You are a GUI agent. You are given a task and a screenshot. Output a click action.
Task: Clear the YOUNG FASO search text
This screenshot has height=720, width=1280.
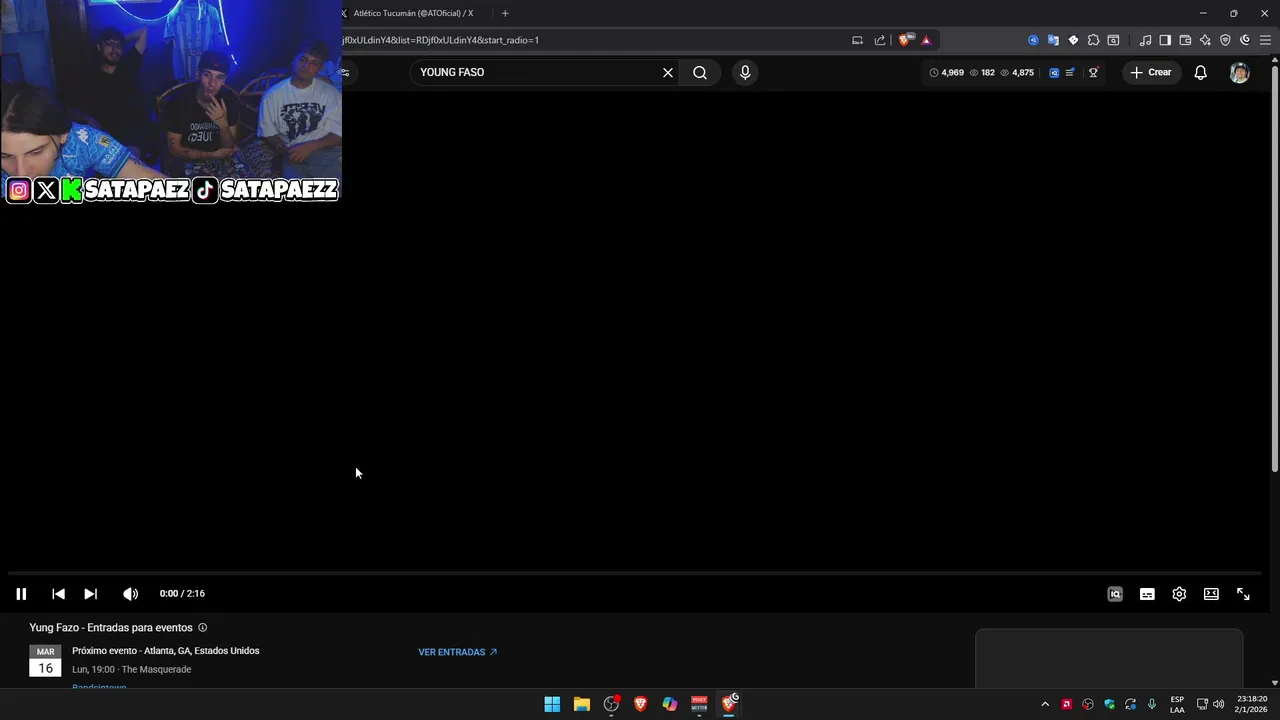coord(668,72)
